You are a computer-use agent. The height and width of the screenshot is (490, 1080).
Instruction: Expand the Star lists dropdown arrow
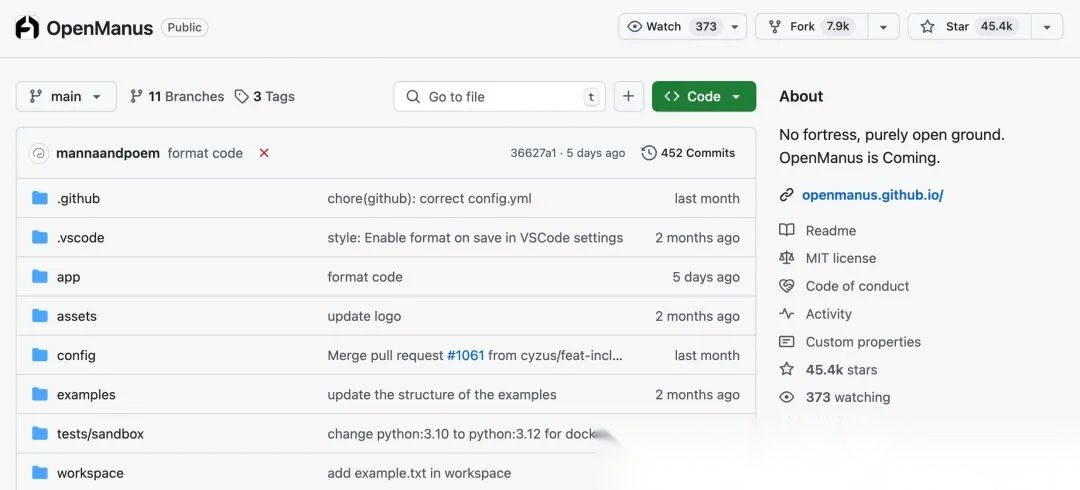(1047, 27)
